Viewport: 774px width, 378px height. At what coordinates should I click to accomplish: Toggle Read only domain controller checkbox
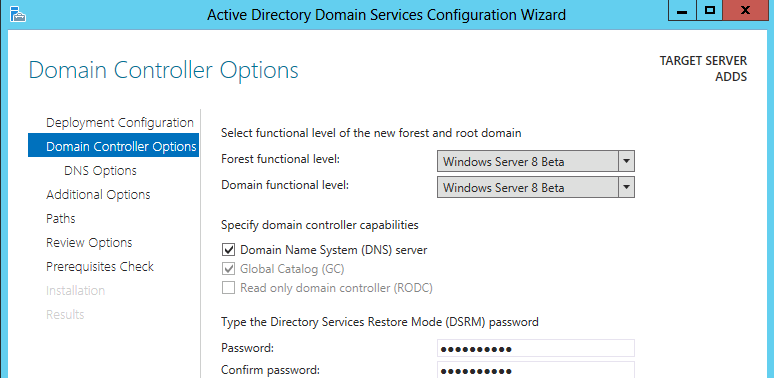click(228, 288)
